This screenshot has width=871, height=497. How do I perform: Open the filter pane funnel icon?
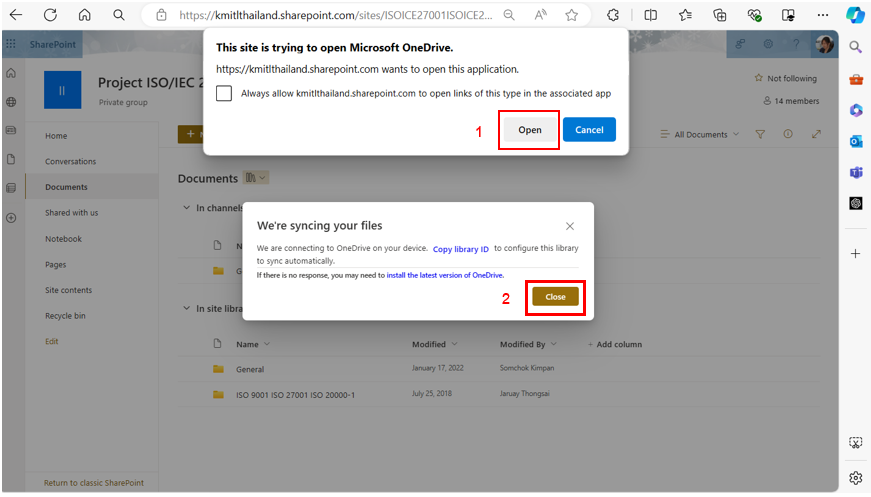tap(760, 134)
